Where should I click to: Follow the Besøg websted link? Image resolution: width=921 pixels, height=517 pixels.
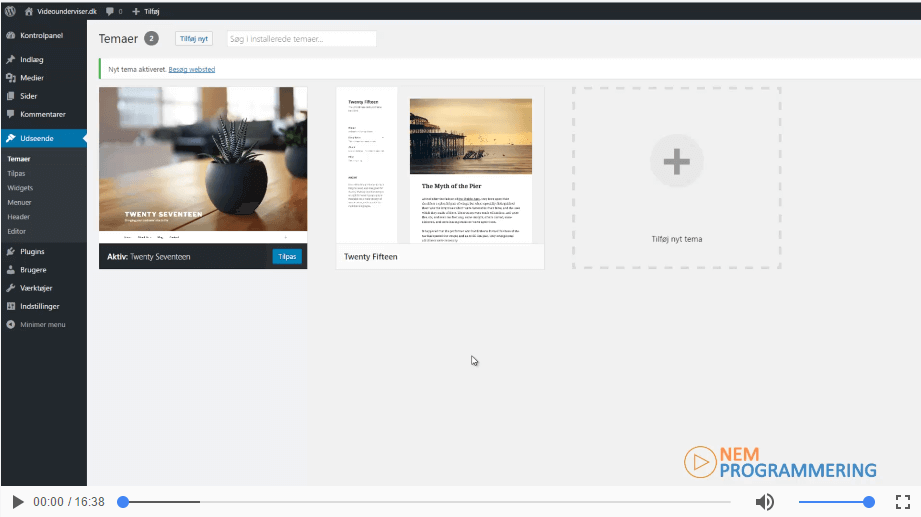coord(191,69)
